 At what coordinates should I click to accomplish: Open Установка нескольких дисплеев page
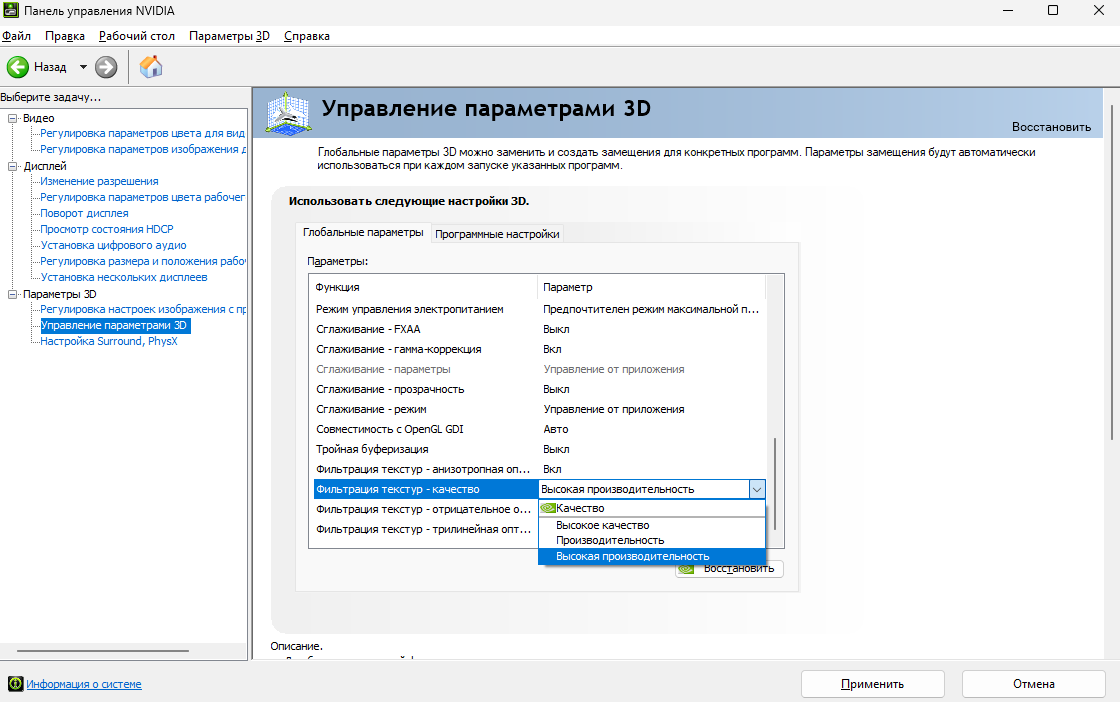pos(124,277)
